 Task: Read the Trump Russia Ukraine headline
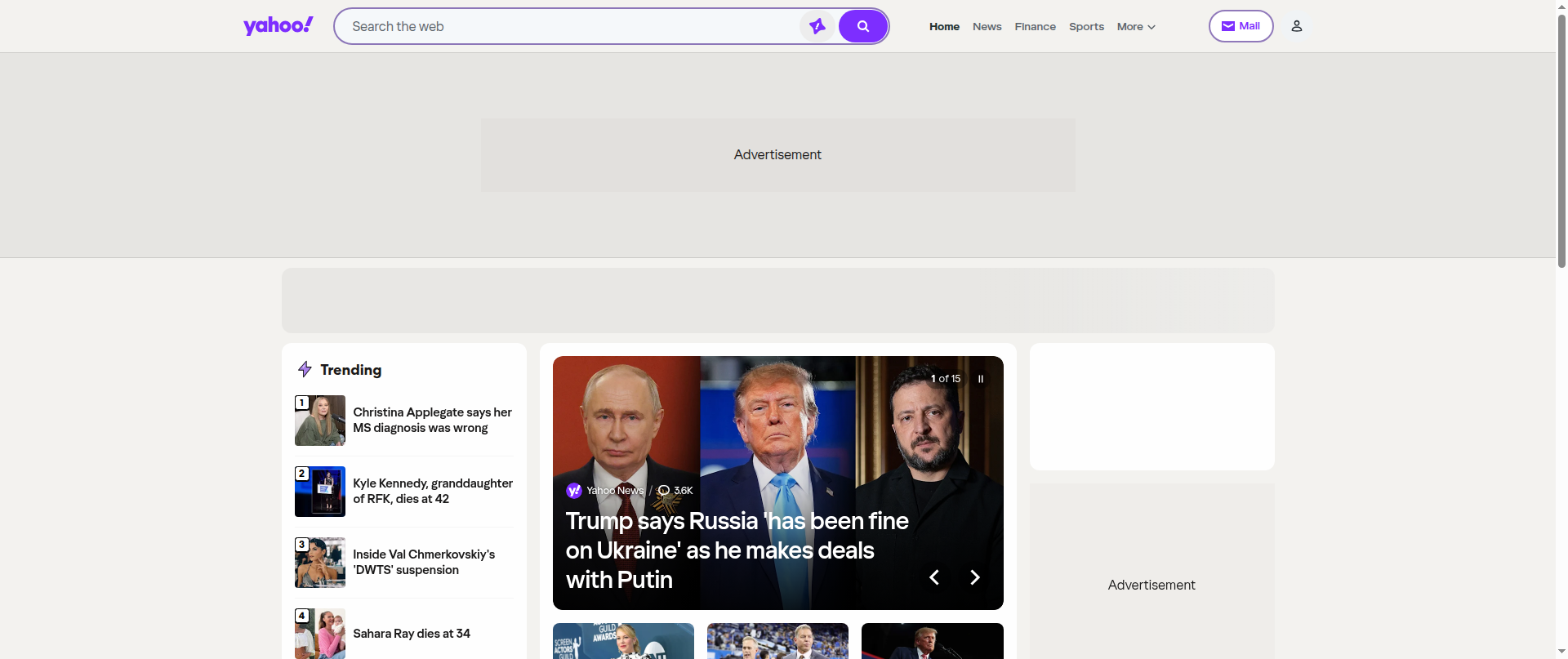coord(737,550)
